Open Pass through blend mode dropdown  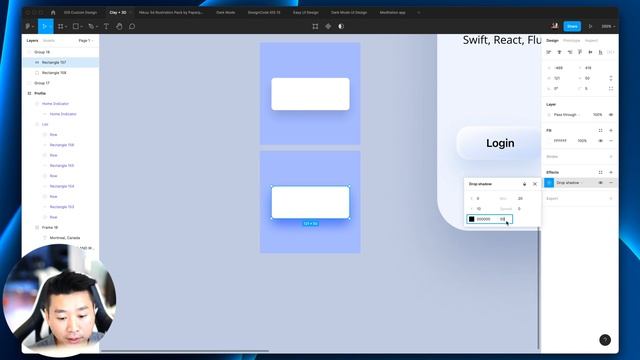click(567, 115)
